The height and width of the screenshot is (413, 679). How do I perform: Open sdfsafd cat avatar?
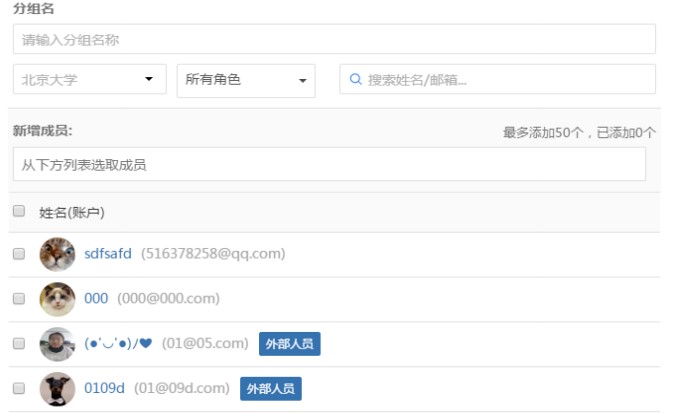[57, 254]
